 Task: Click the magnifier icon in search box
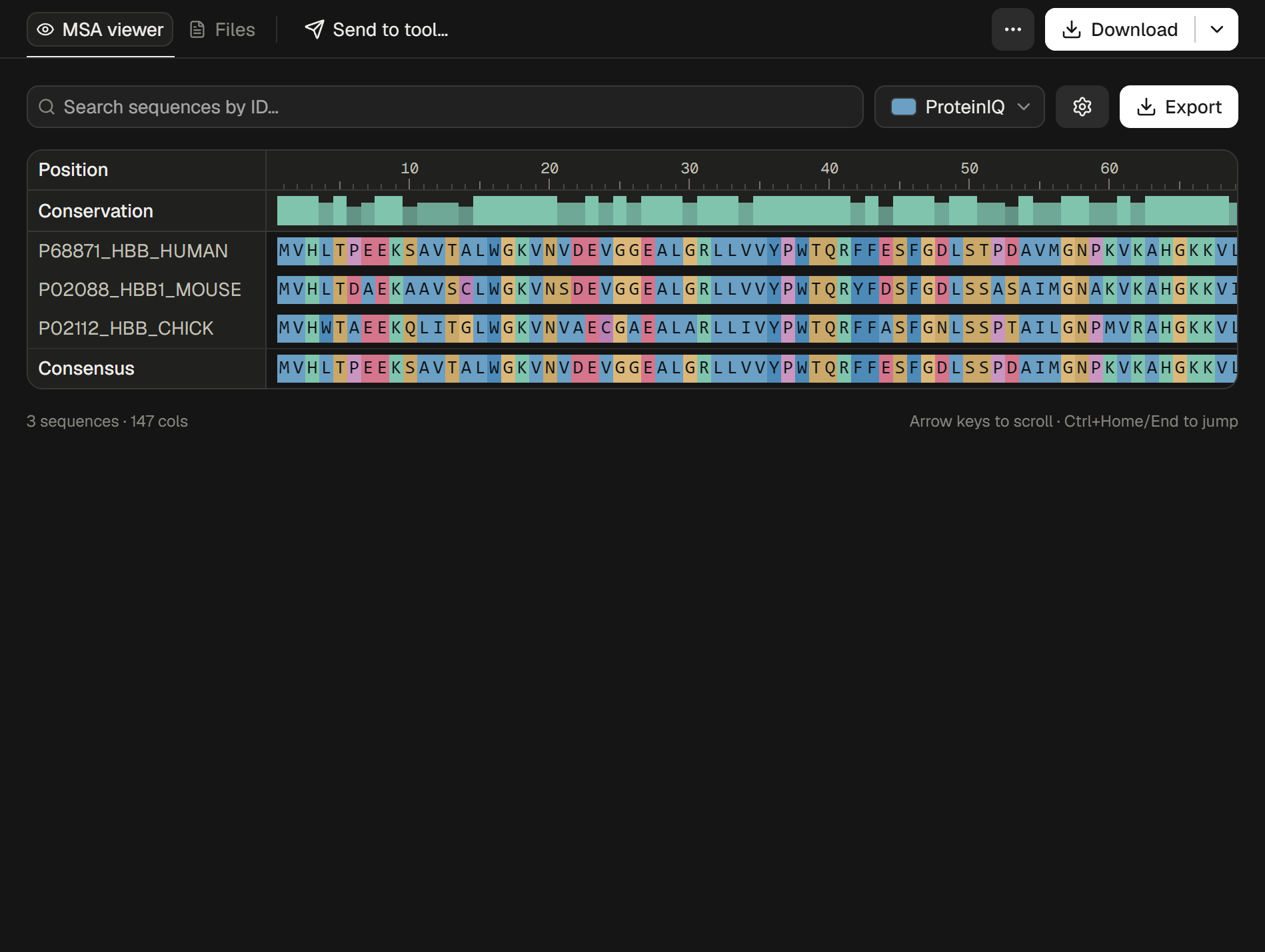(x=47, y=107)
